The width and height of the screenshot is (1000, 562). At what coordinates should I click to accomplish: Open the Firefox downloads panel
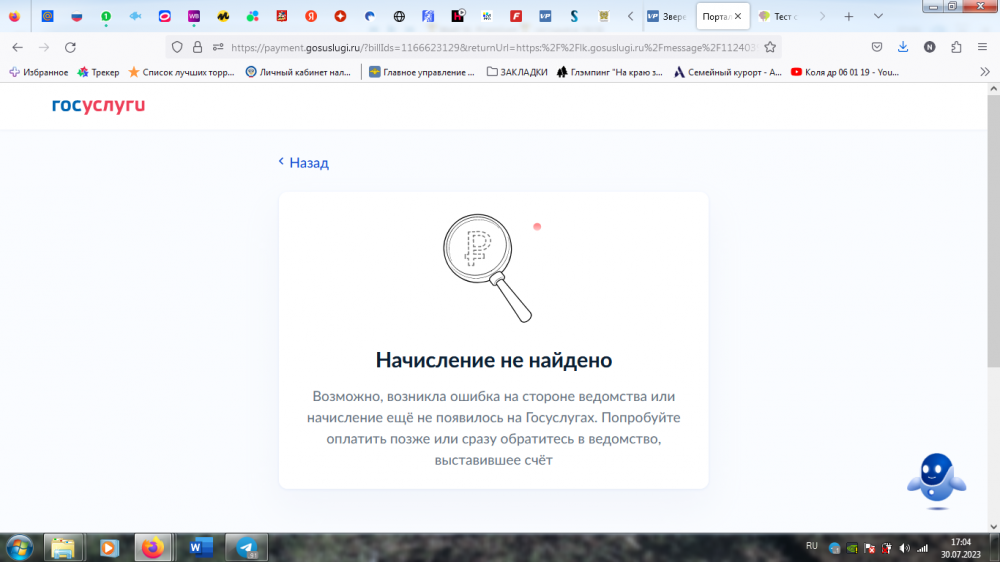click(903, 47)
